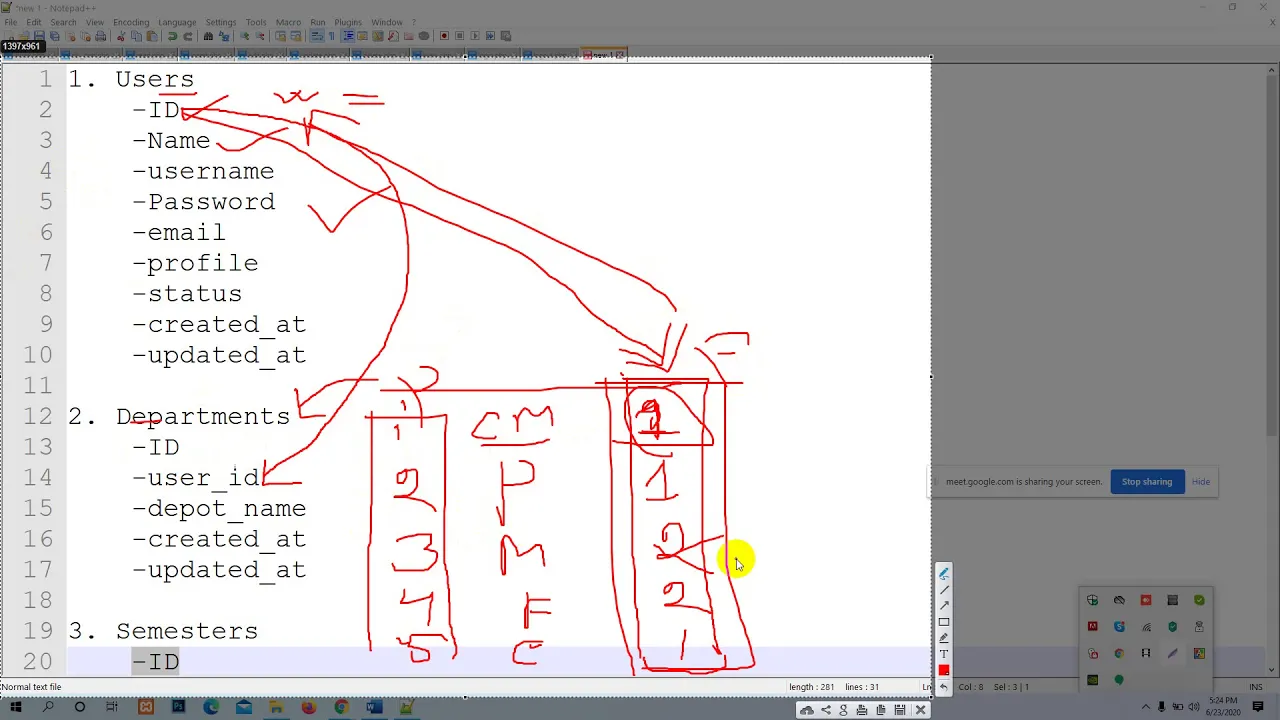Select the Lightshot line tool
The image size is (1280, 720).
(944, 589)
